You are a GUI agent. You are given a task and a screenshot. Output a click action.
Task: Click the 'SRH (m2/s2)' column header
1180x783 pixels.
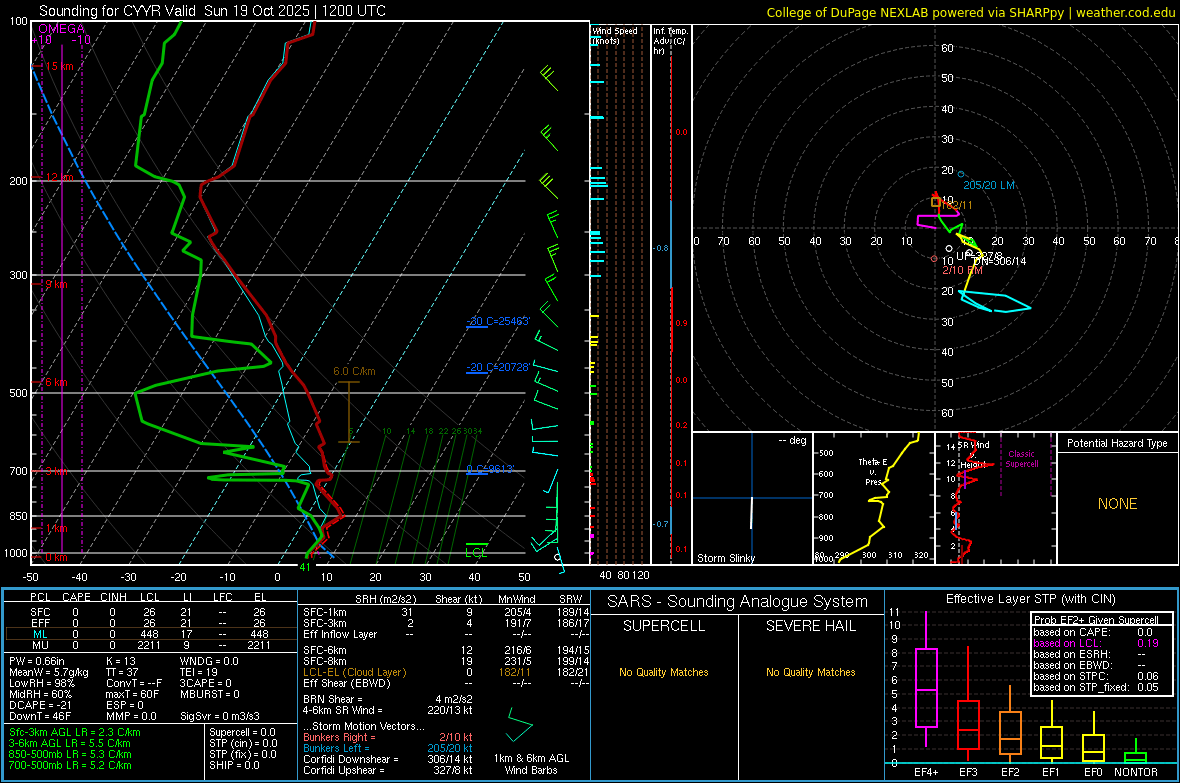385,599
